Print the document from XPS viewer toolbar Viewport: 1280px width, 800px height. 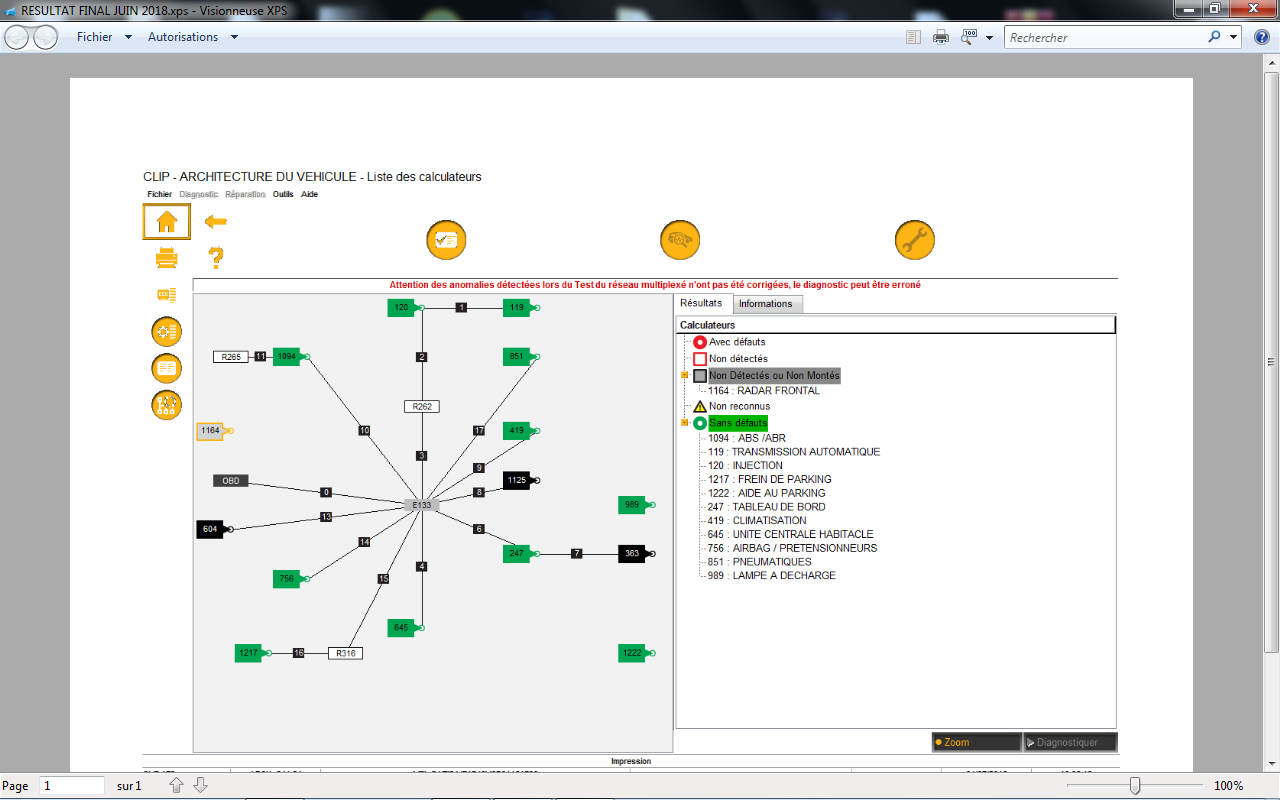click(x=941, y=37)
